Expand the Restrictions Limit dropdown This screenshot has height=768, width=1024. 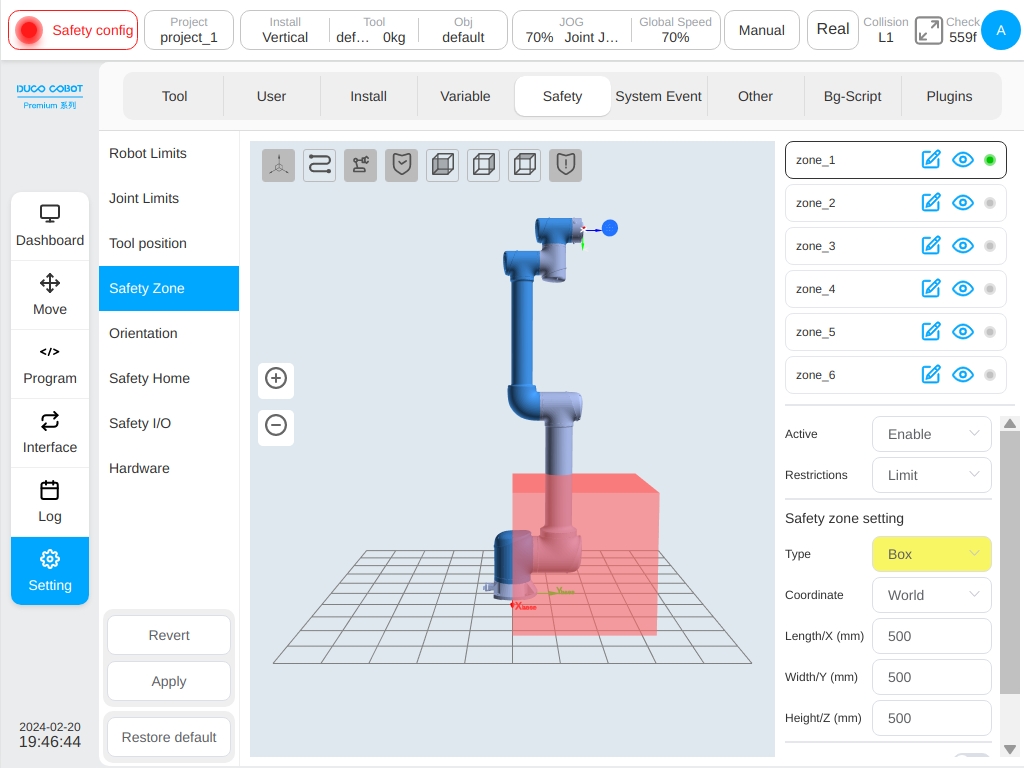(932, 475)
